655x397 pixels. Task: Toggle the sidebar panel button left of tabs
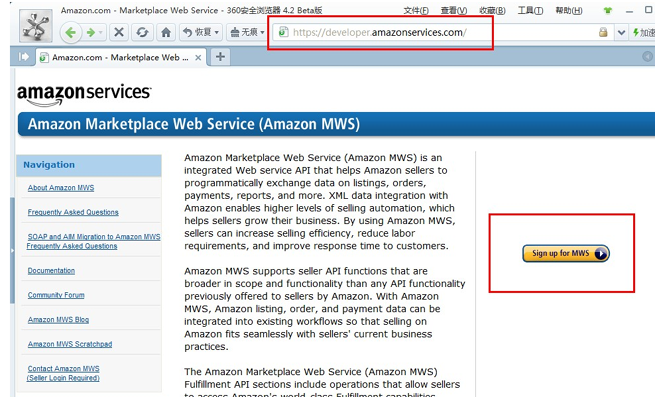tap(23, 57)
